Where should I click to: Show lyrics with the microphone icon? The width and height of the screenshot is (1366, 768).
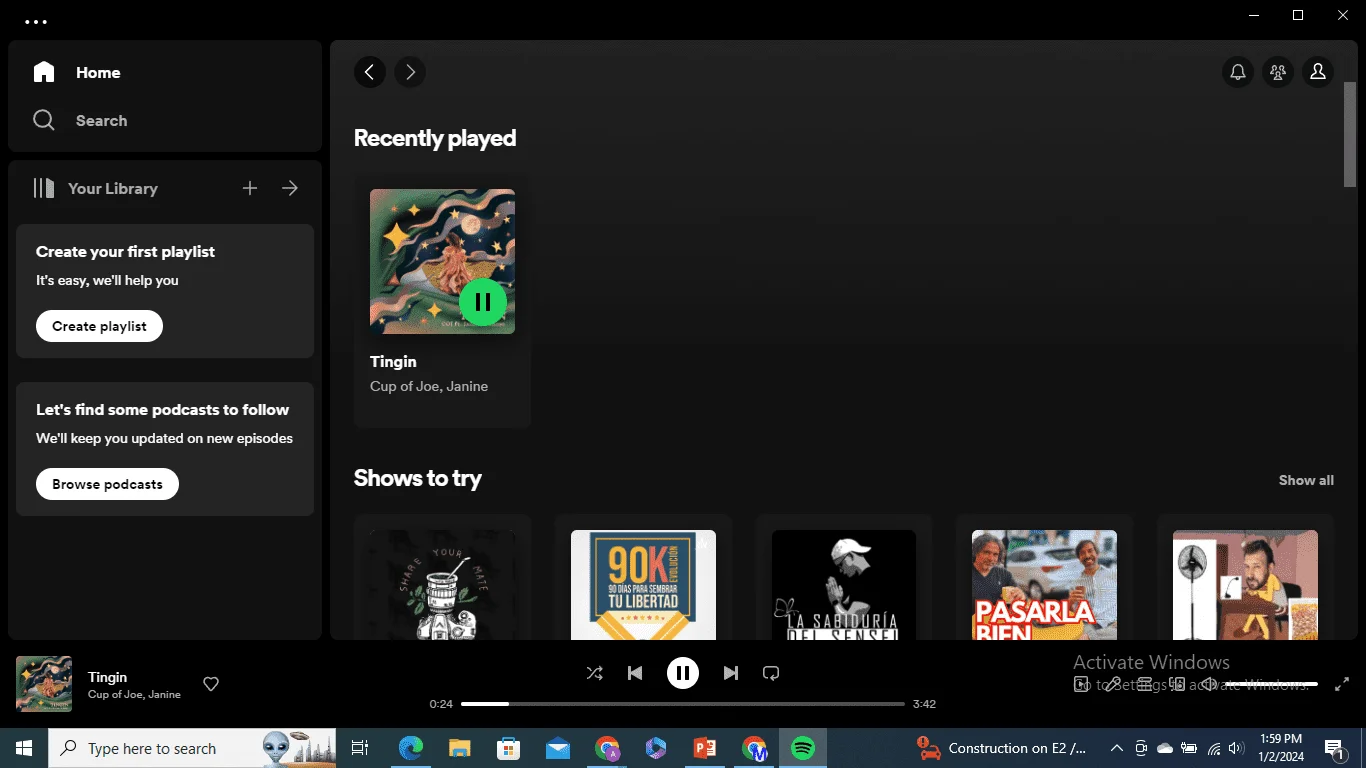point(1113,684)
